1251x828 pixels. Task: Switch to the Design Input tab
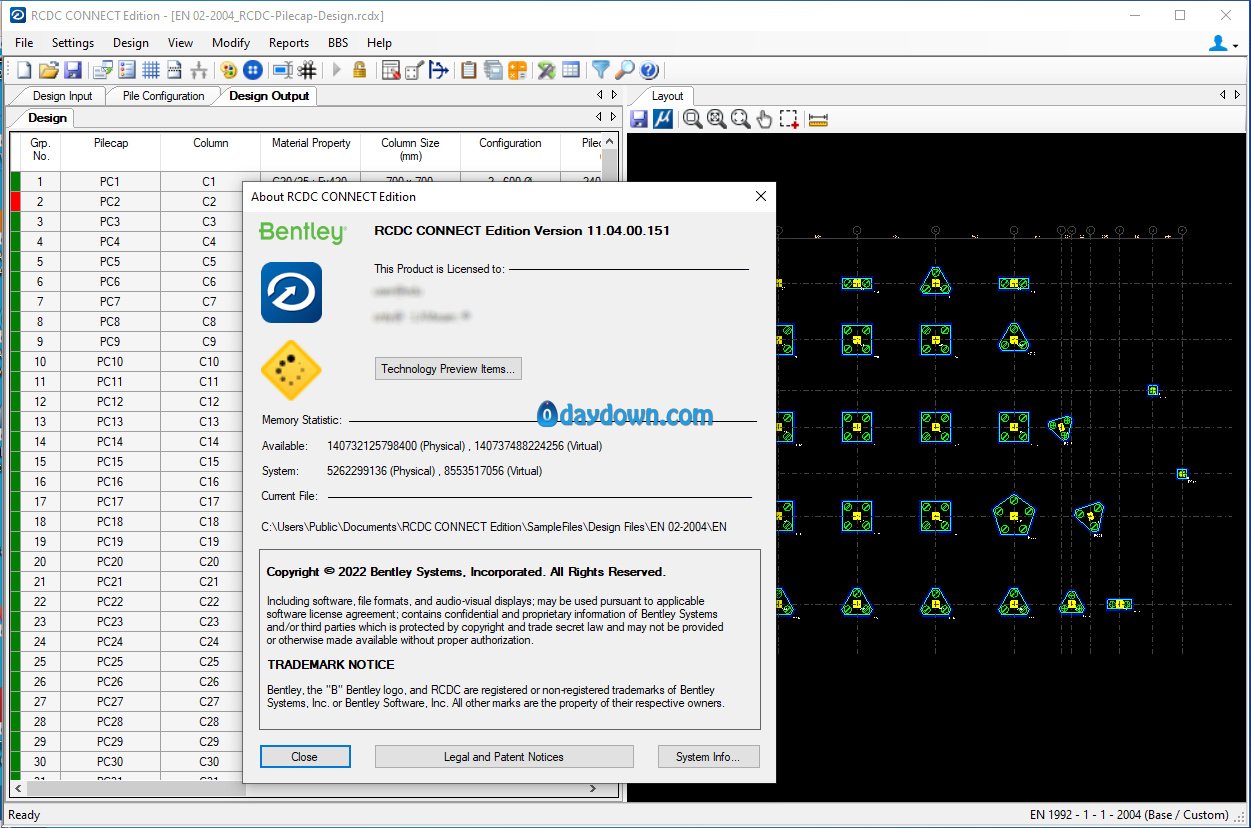[62, 96]
